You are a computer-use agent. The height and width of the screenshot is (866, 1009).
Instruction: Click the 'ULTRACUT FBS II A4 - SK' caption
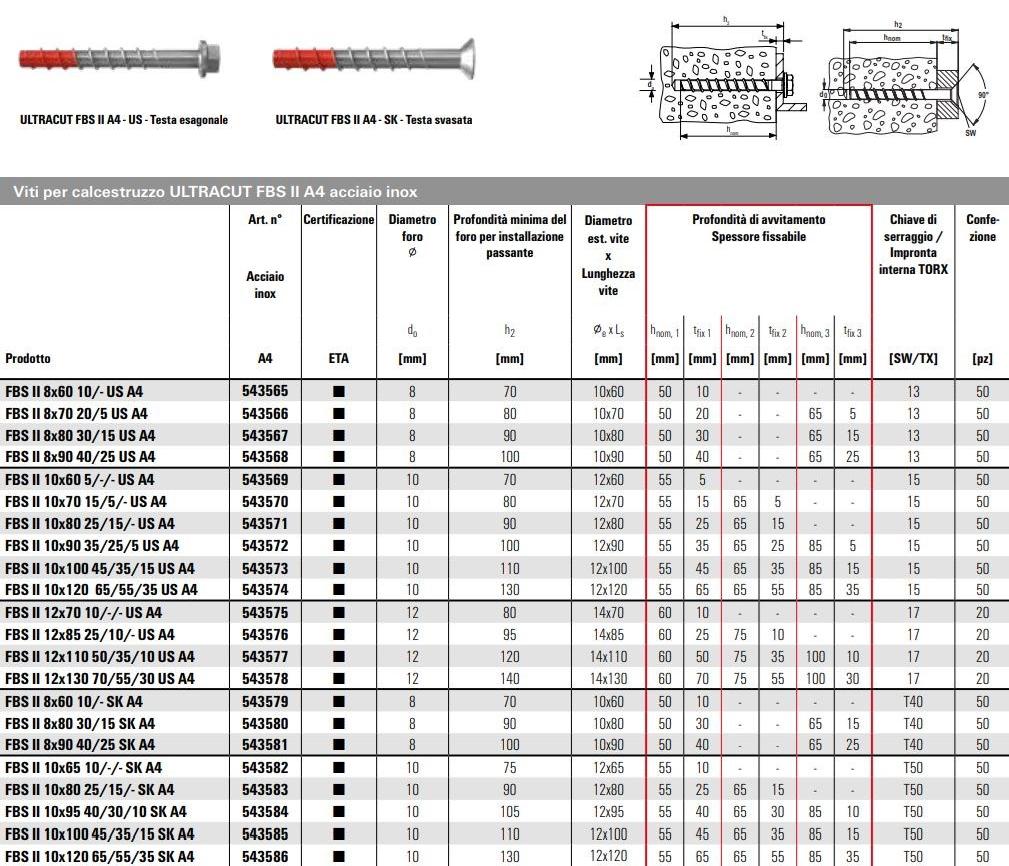[x=373, y=120]
